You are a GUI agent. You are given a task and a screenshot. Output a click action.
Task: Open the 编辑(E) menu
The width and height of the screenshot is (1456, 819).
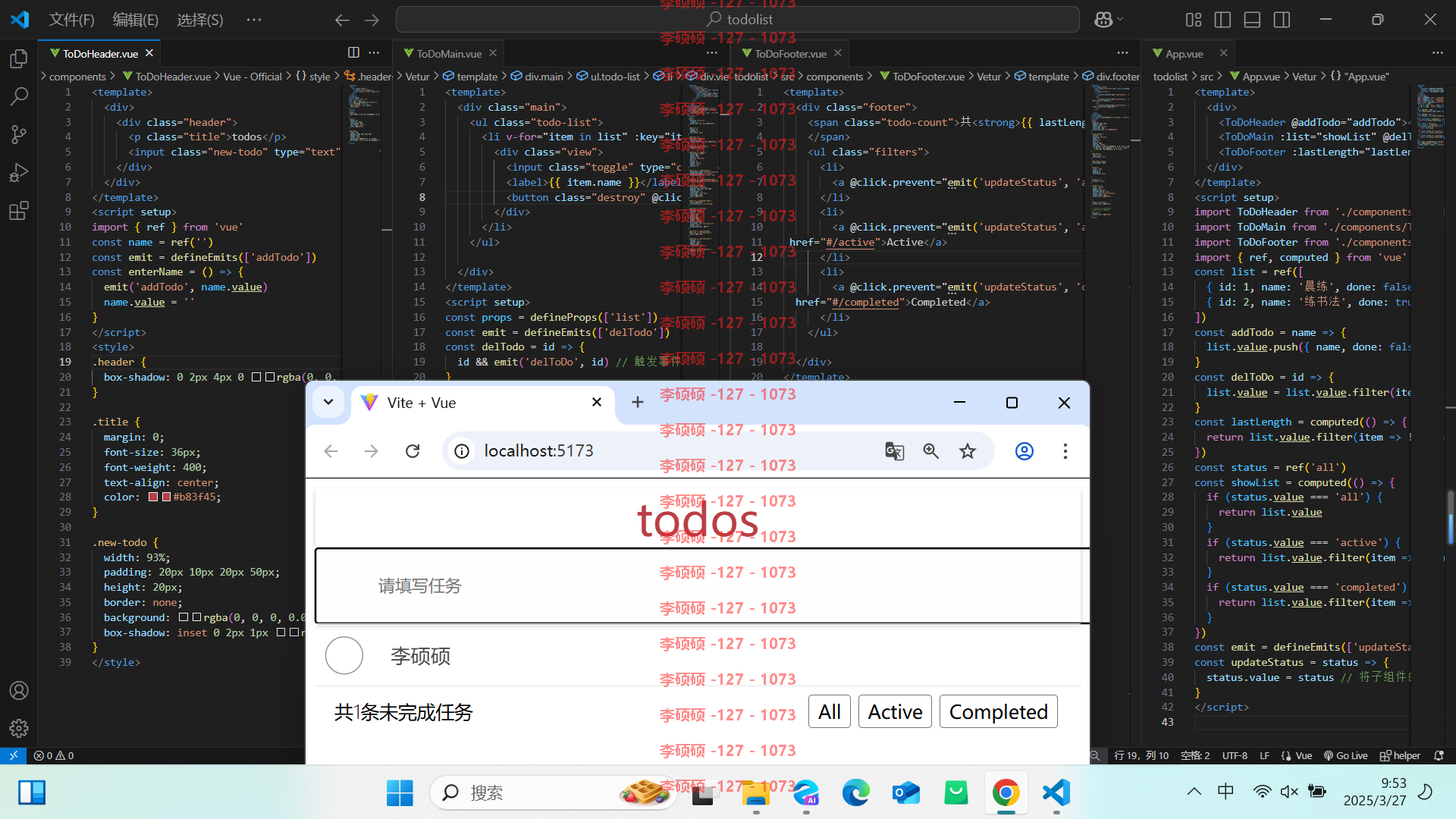click(136, 20)
